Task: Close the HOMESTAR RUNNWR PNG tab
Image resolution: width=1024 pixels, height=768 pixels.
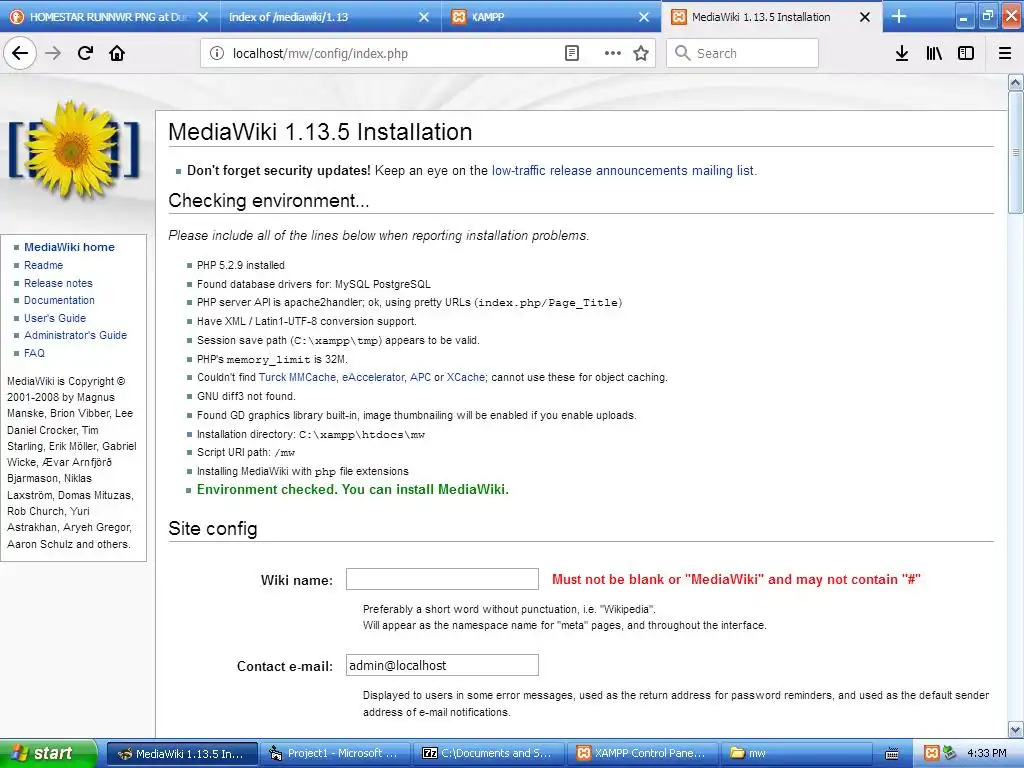Action: click(x=203, y=17)
